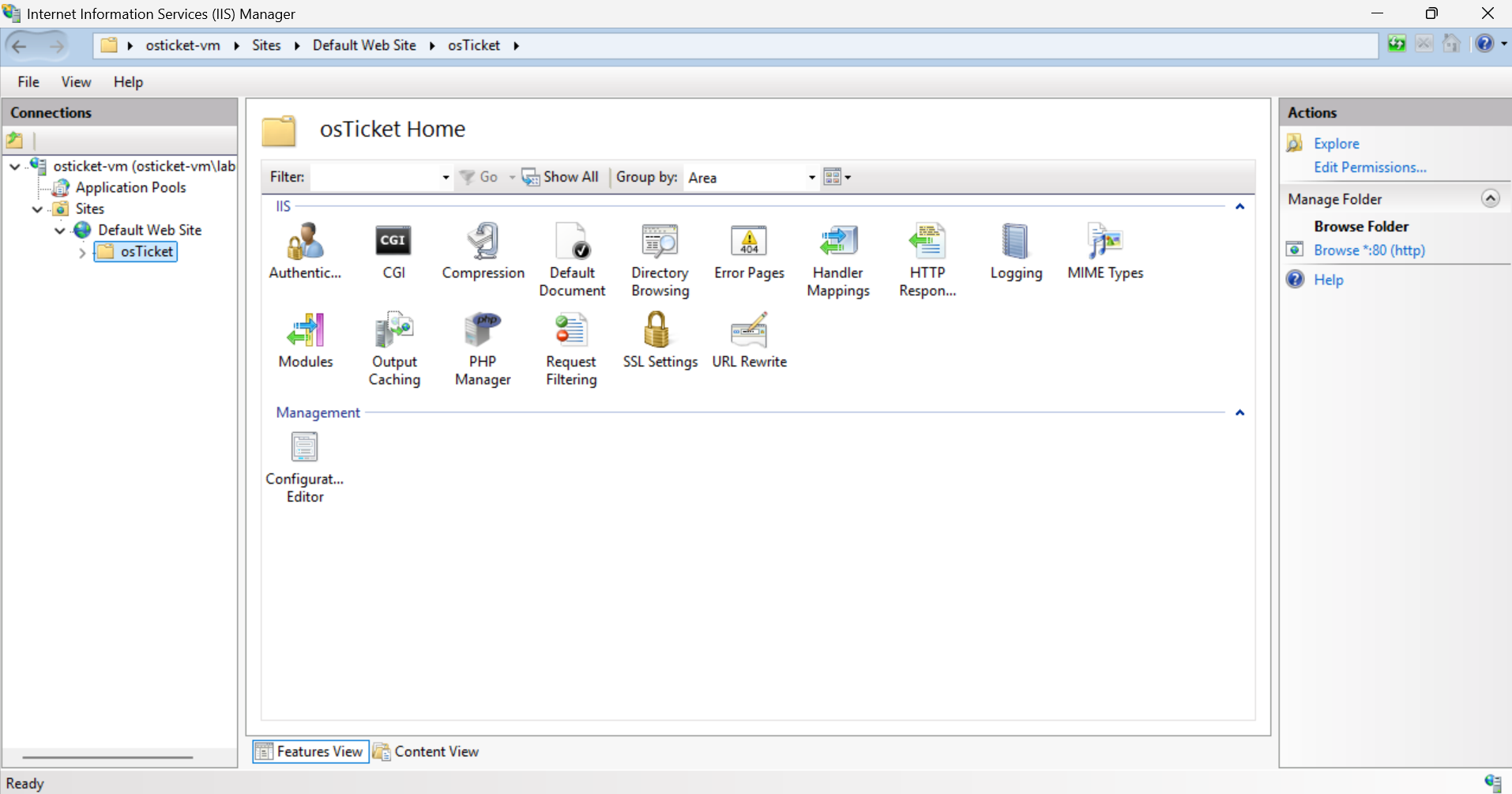Click the back navigation arrow
This screenshot has width=1512, height=794.
point(20,46)
